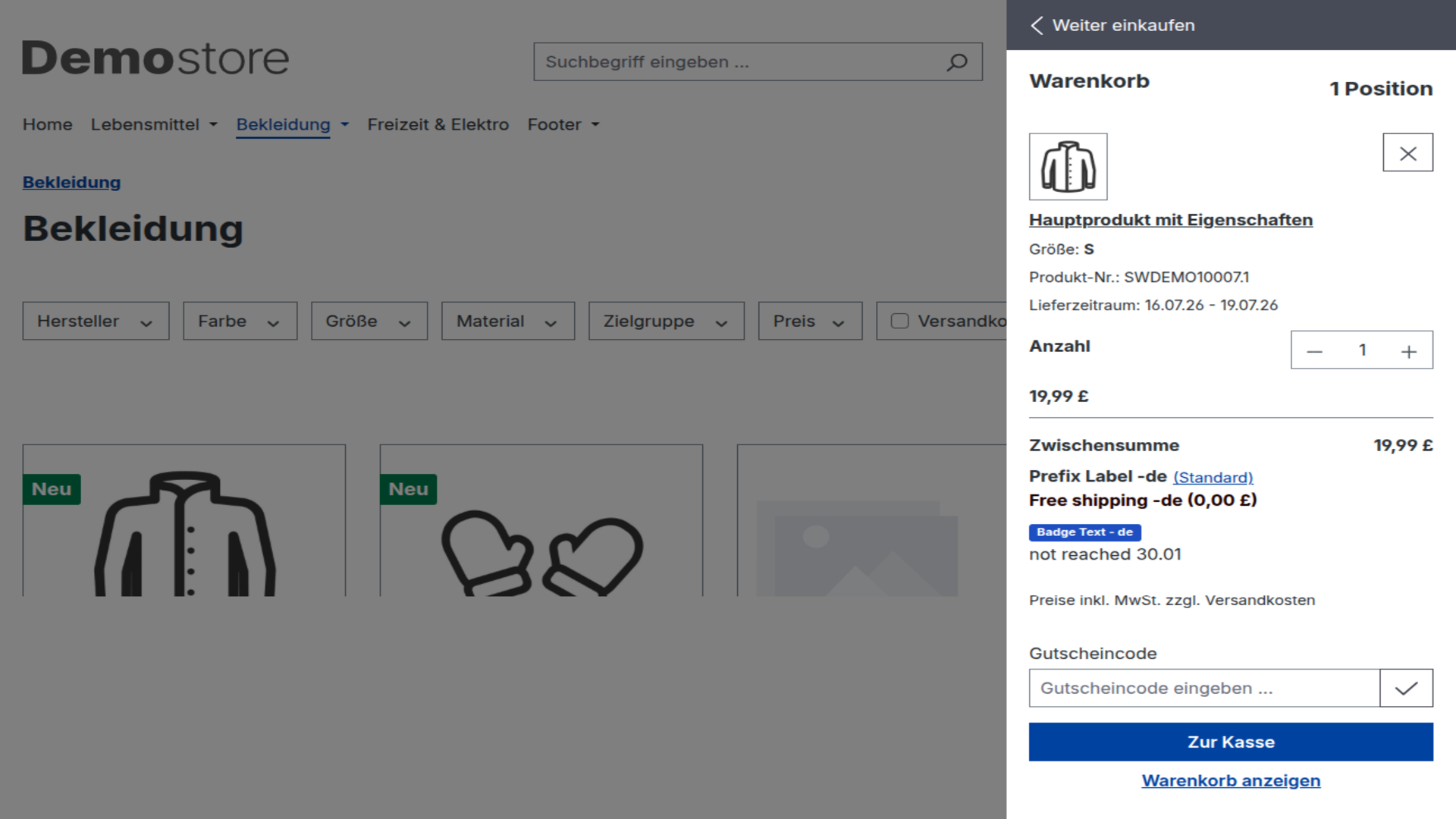Decrease quantity with the minus icon
This screenshot has width=1456, height=819.
tap(1314, 351)
